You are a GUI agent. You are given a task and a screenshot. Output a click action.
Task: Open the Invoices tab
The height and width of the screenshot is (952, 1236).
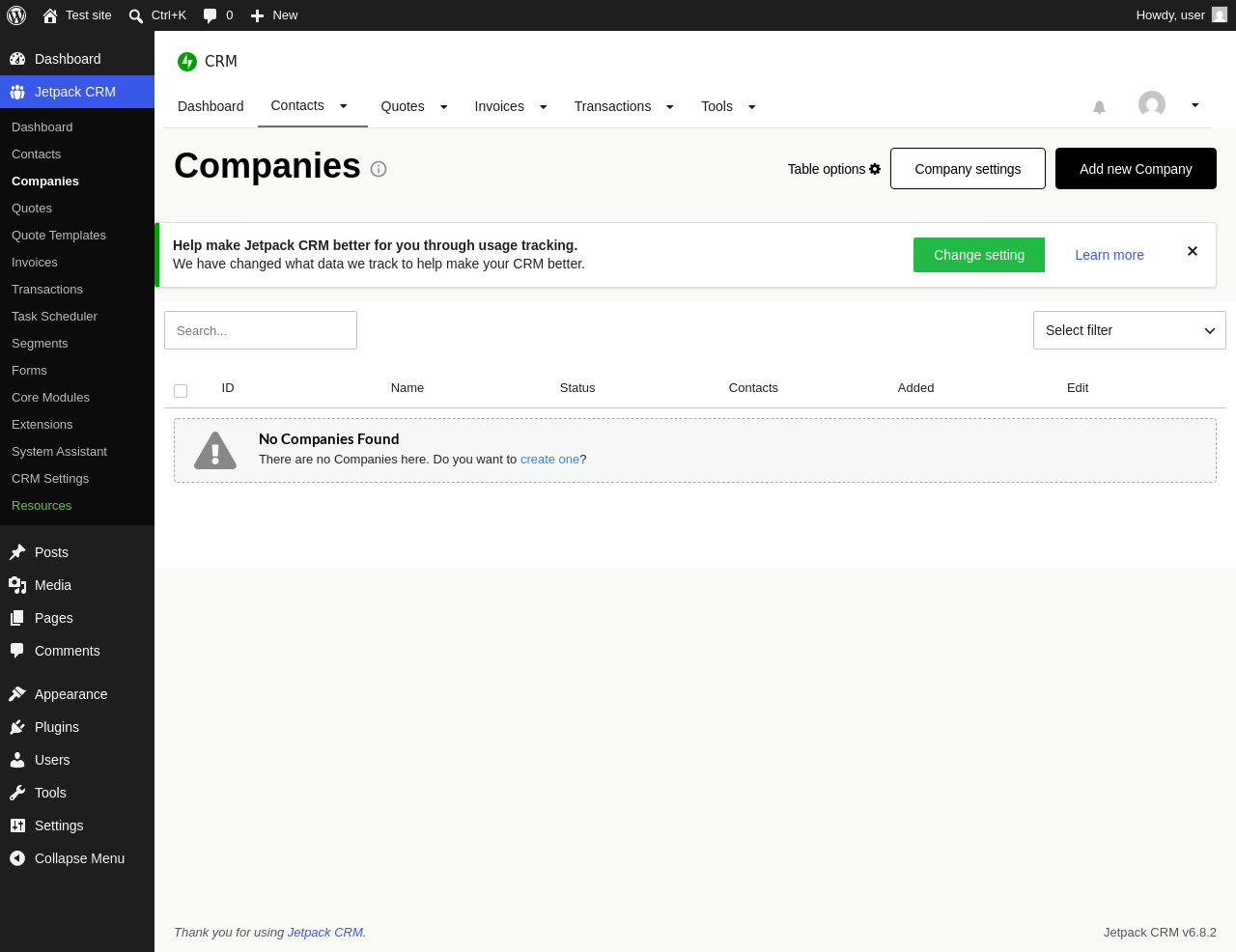point(499,106)
